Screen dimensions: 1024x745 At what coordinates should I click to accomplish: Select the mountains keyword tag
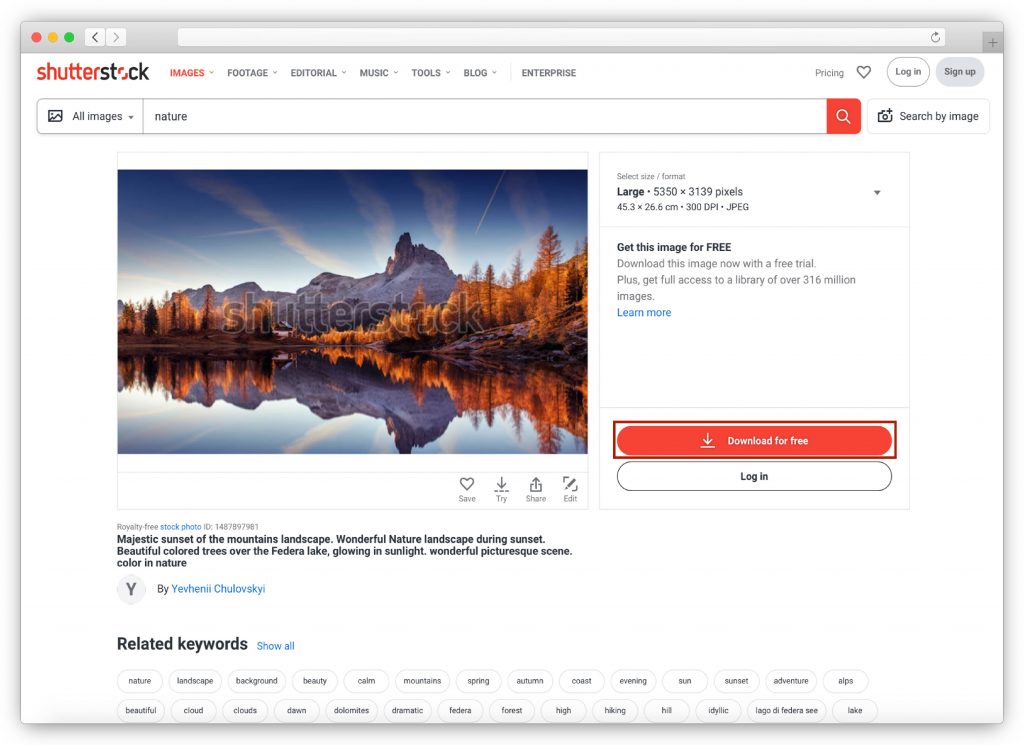click(423, 681)
